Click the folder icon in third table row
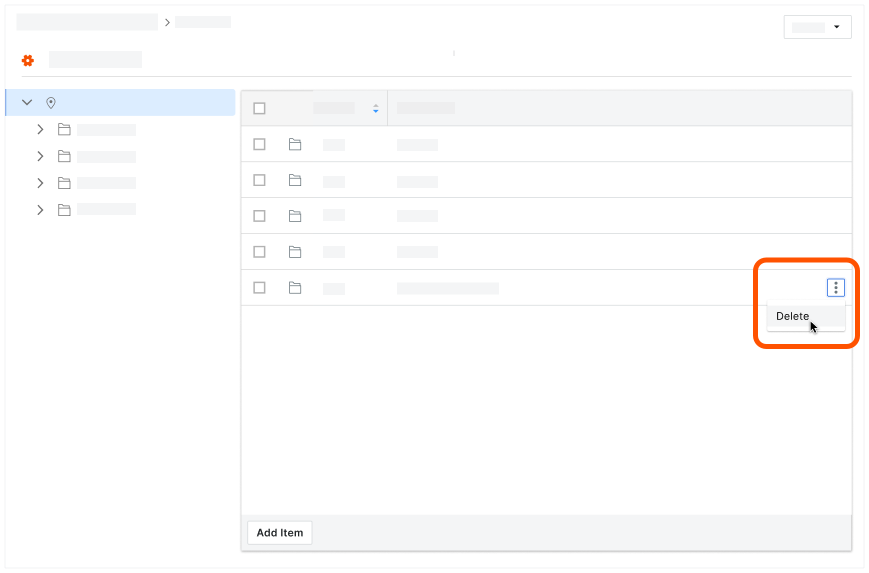869x573 pixels. pos(295,216)
